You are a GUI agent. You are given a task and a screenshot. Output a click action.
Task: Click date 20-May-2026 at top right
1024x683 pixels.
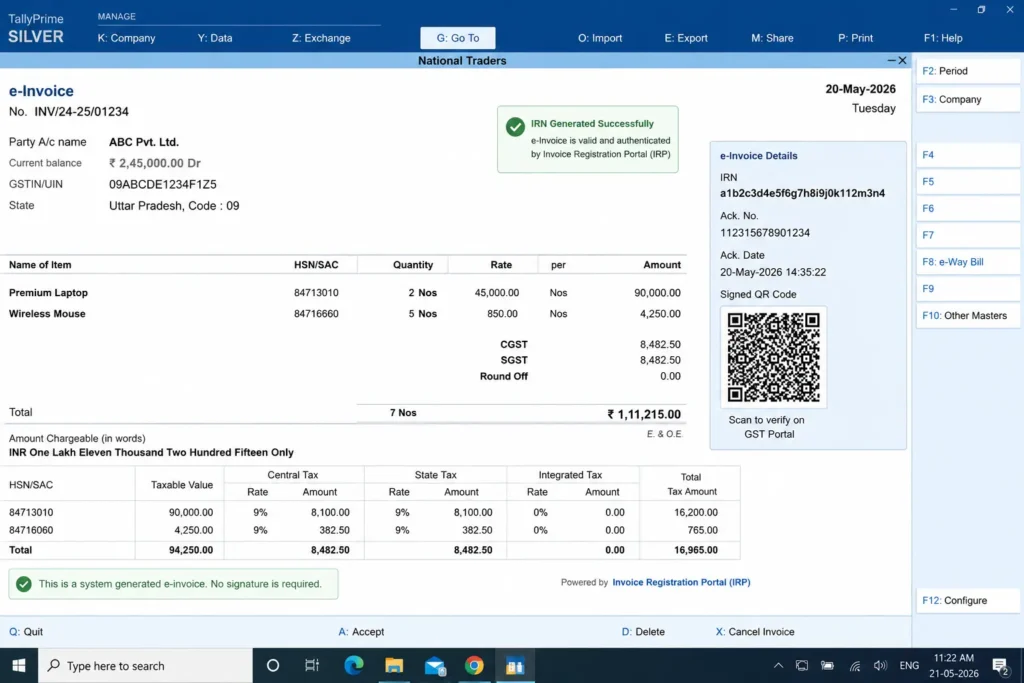[860, 89]
